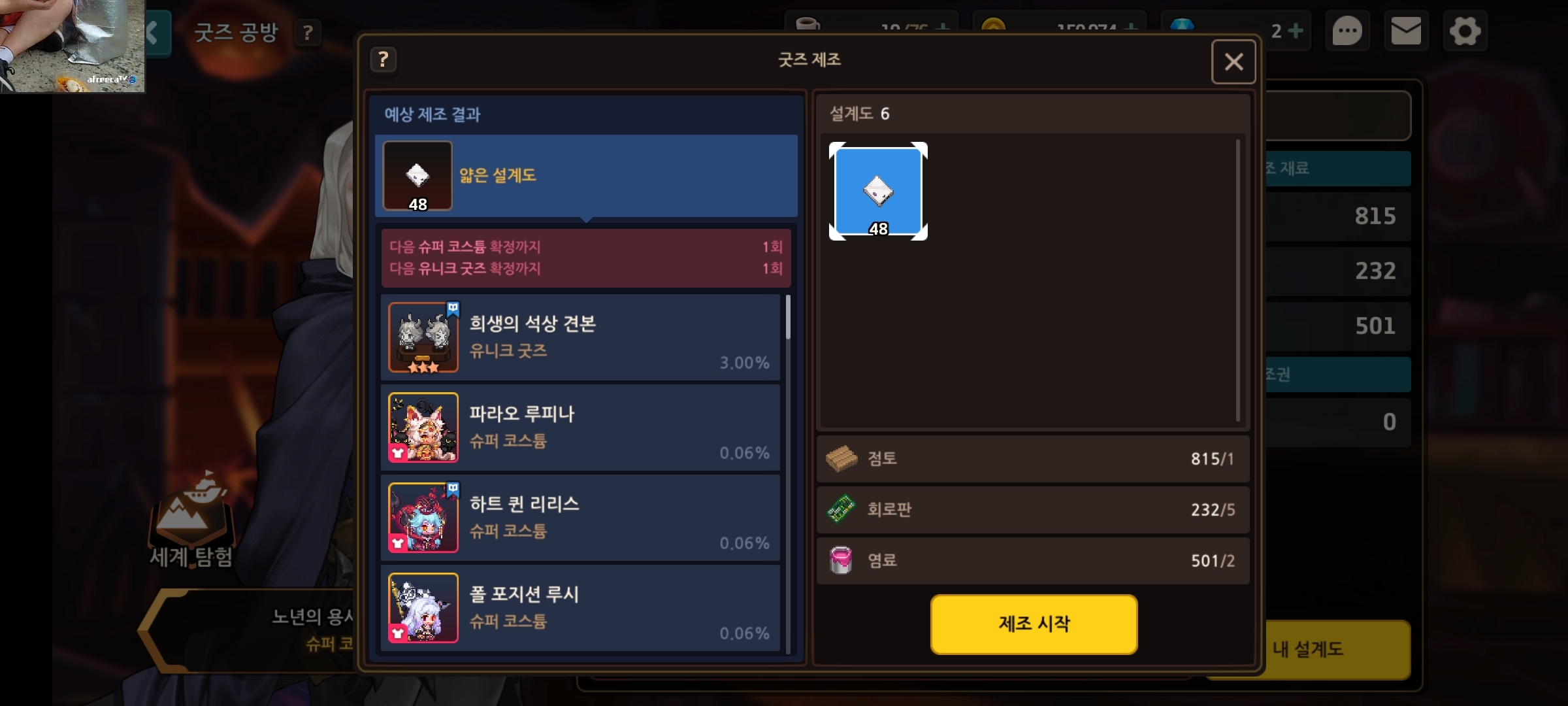
Task: Click the plus icon next to gems
Action: coord(1296,31)
